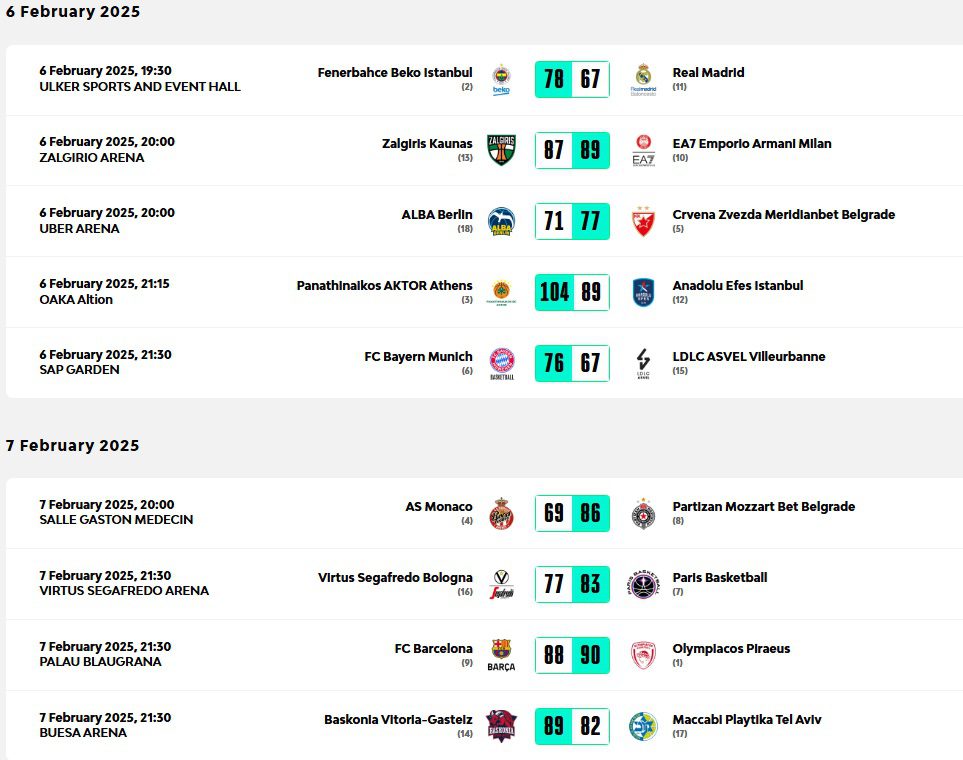Click the Maccabi Playtika Tel Aviv logo
The height and width of the screenshot is (760, 963).
point(644,726)
